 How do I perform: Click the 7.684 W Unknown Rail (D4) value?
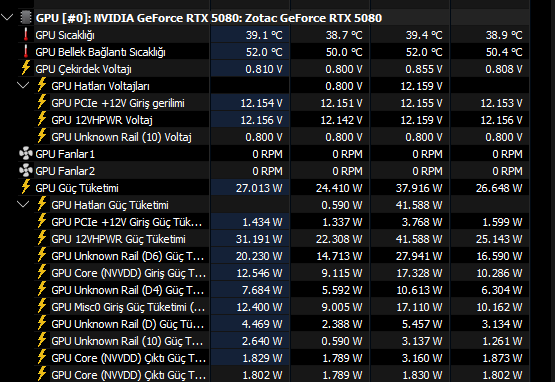point(262,290)
